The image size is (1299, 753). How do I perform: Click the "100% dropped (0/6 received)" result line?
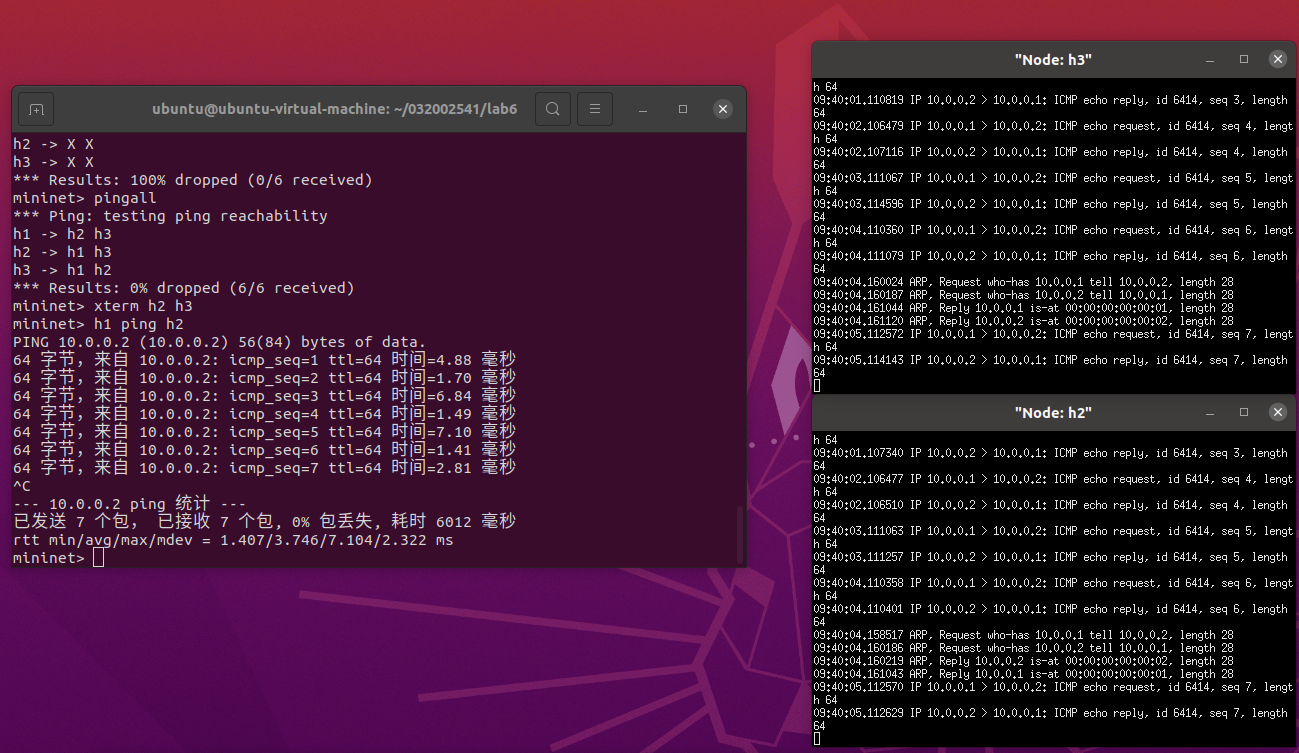pos(193,180)
